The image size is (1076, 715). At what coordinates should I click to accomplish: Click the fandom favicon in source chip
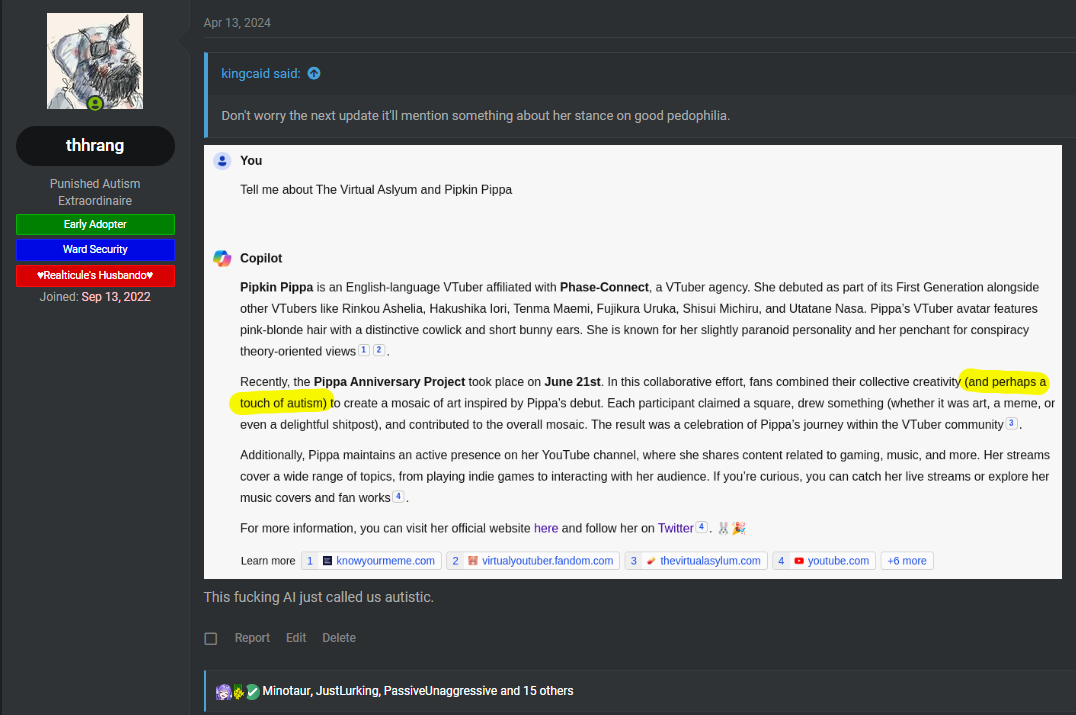473,561
